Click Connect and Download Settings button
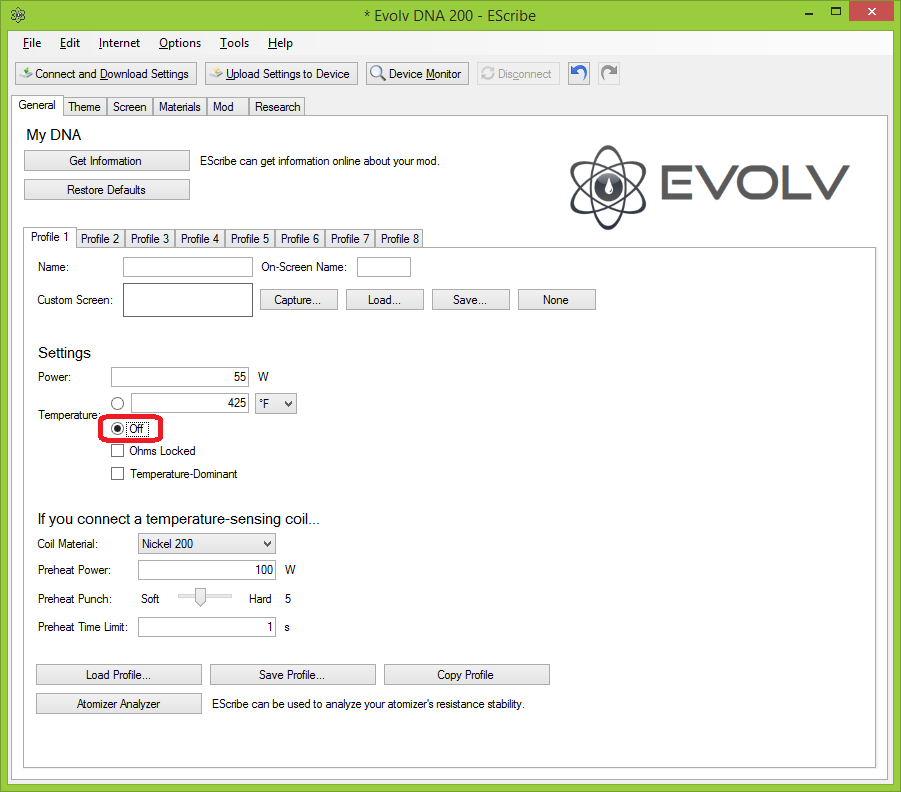 104,74
